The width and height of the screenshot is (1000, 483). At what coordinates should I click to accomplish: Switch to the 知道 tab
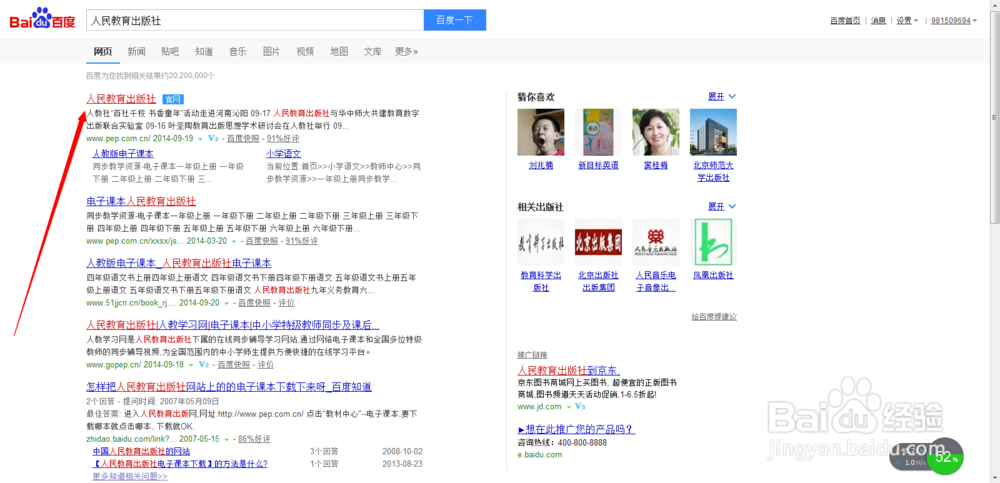pos(204,52)
